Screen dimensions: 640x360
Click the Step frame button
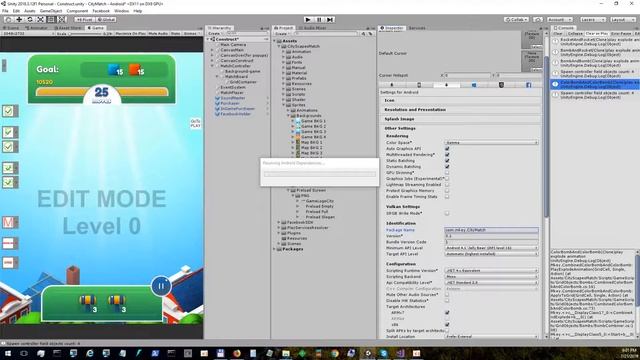(330, 19)
